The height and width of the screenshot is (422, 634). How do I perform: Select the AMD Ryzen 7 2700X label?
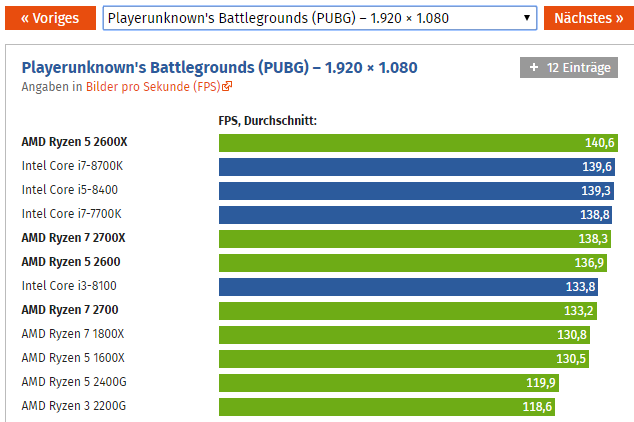click(73, 238)
